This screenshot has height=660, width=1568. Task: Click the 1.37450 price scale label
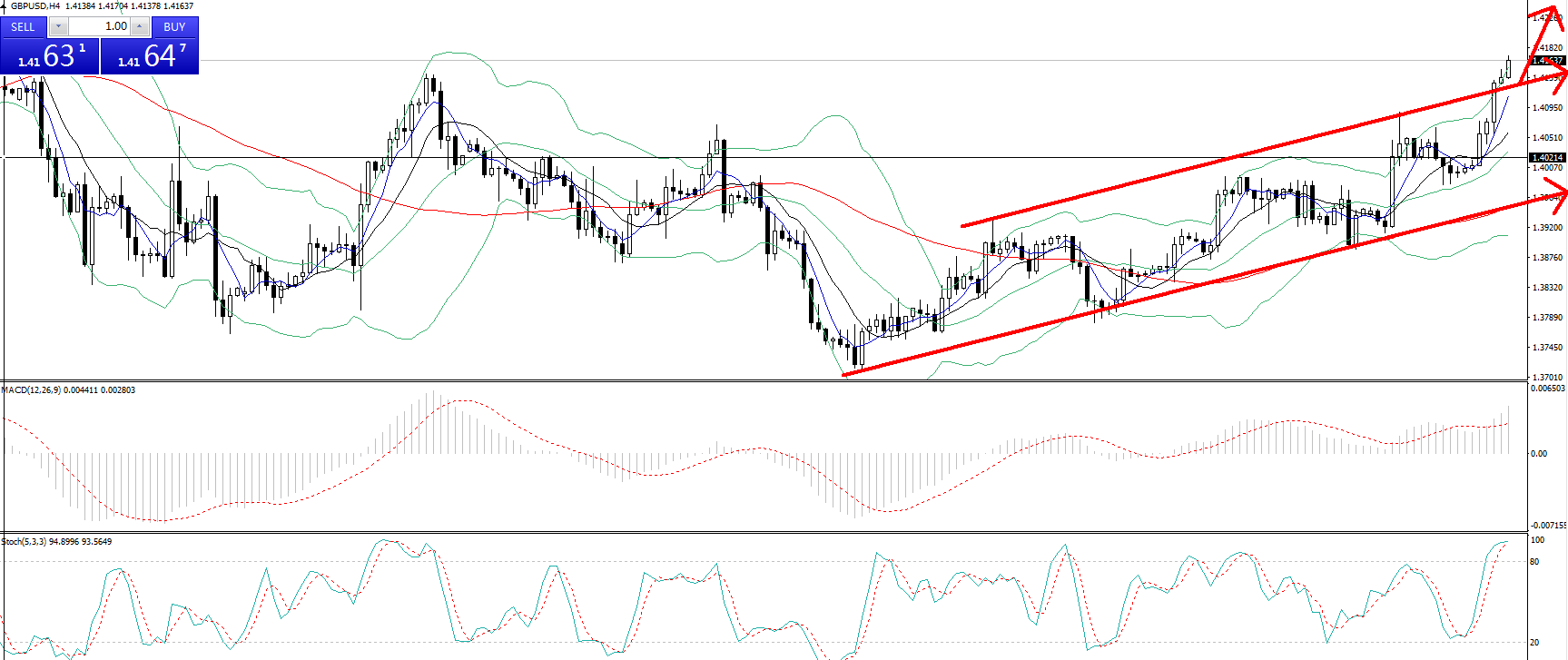coord(1548,348)
